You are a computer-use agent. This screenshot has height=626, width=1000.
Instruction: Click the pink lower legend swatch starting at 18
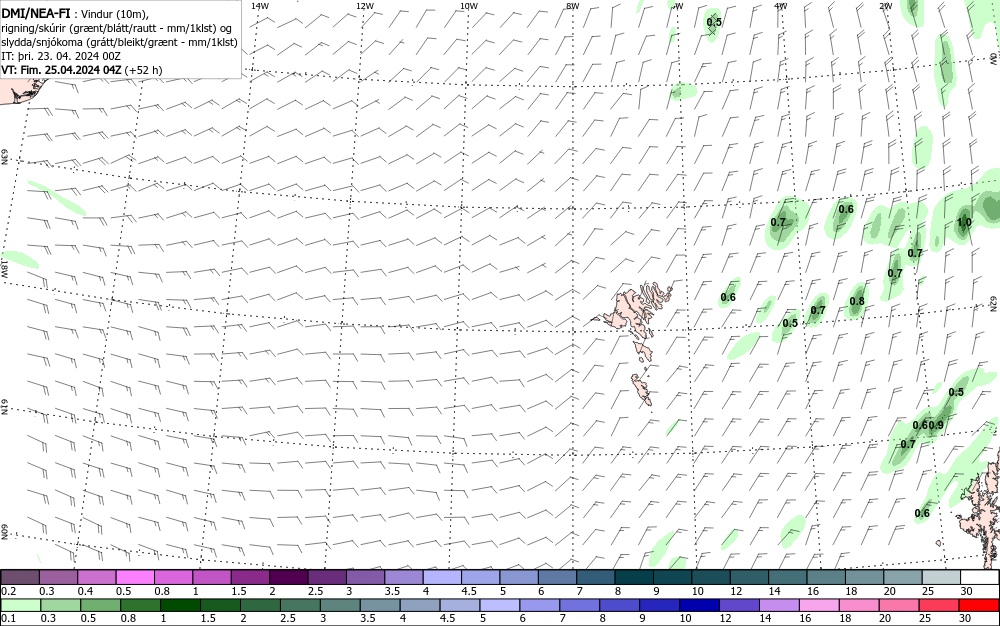click(x=858, y=605)
